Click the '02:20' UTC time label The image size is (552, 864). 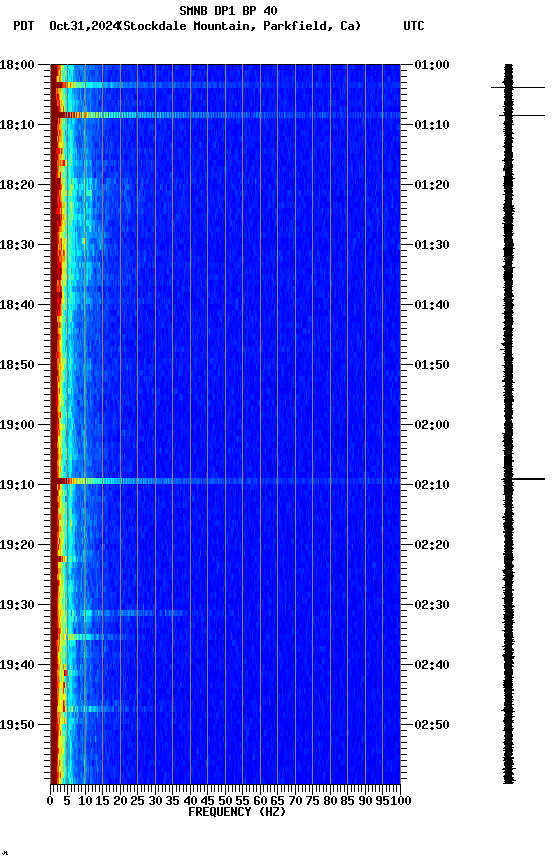(432, 545)
